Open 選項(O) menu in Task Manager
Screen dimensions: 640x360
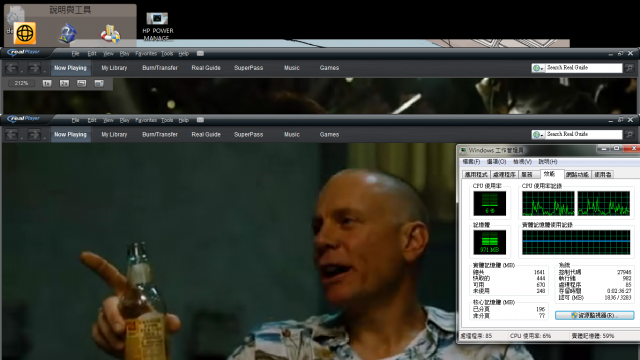click(x=496, y=162)
